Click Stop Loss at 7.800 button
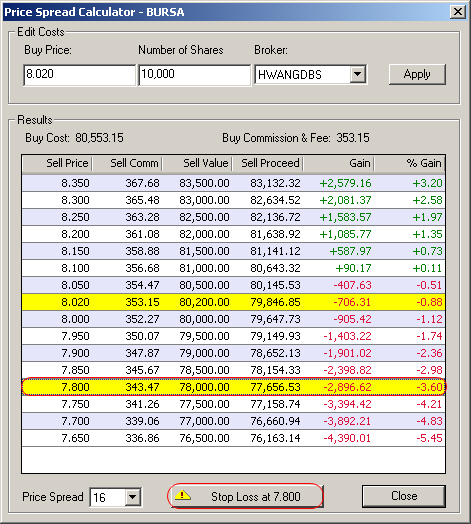Image resolution: width=471 pixels, height=524 pixels. pyautogui.click(x=245, y=496)
